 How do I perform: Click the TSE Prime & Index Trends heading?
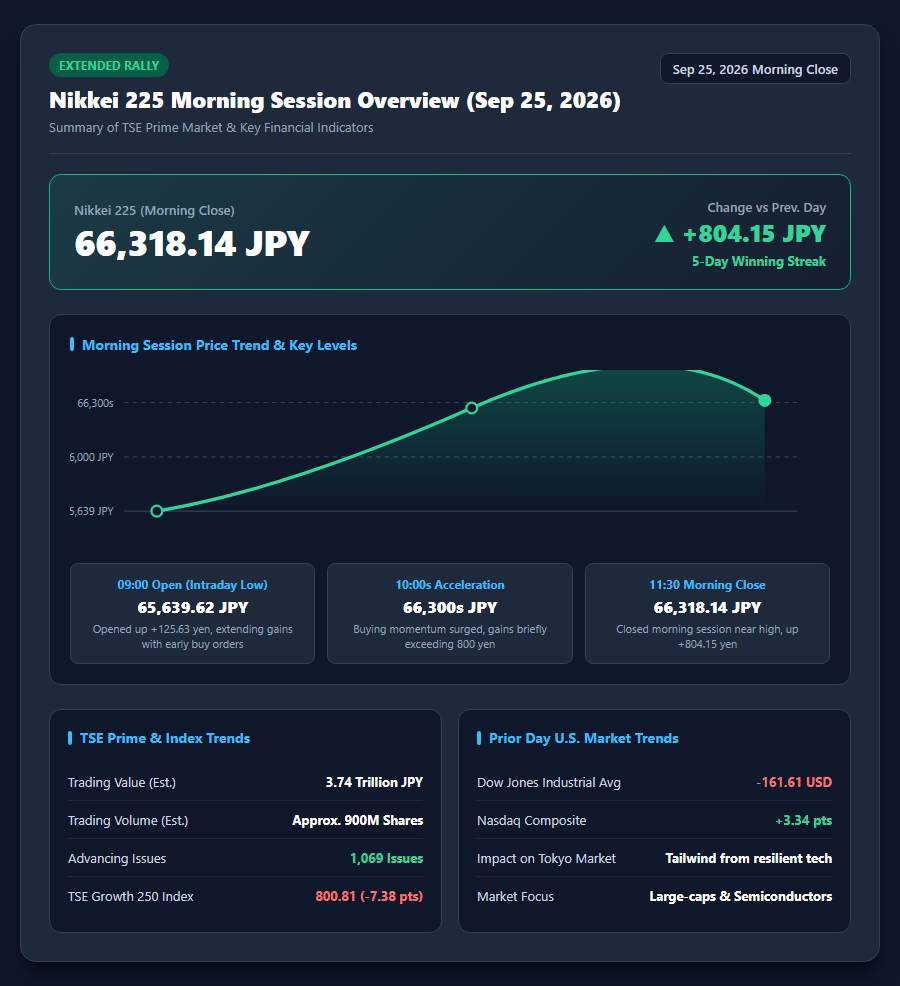(x=165, y=738)
